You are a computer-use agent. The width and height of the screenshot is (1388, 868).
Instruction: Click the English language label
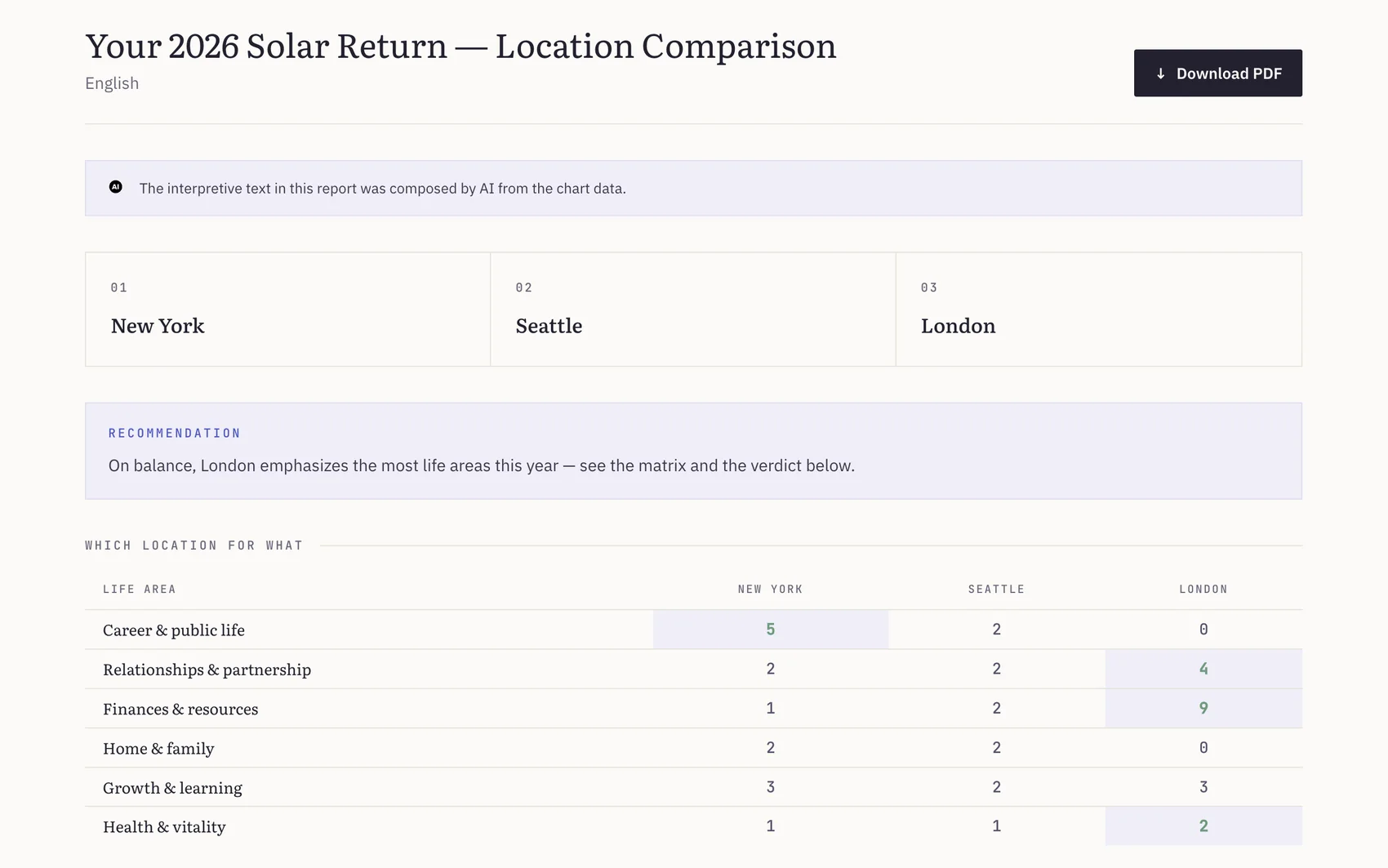(x=112, y=83)
